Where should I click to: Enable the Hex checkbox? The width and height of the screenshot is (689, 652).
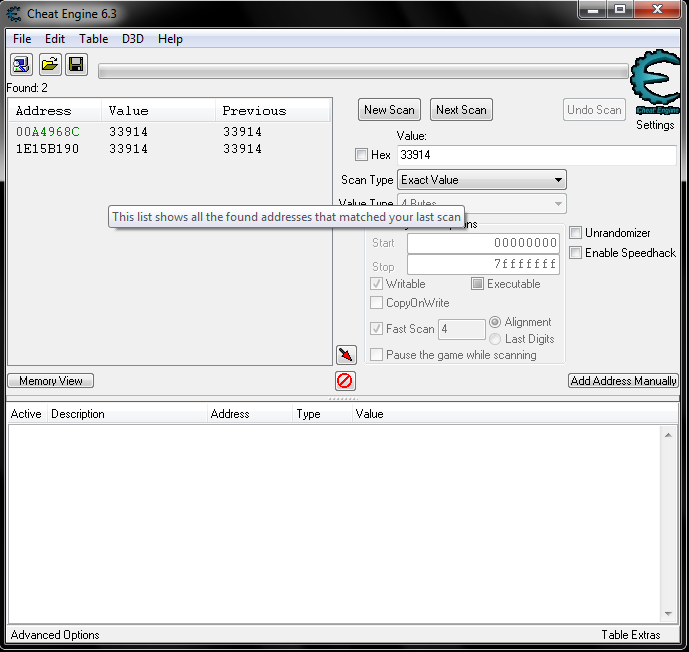click(x=362, y=155)
